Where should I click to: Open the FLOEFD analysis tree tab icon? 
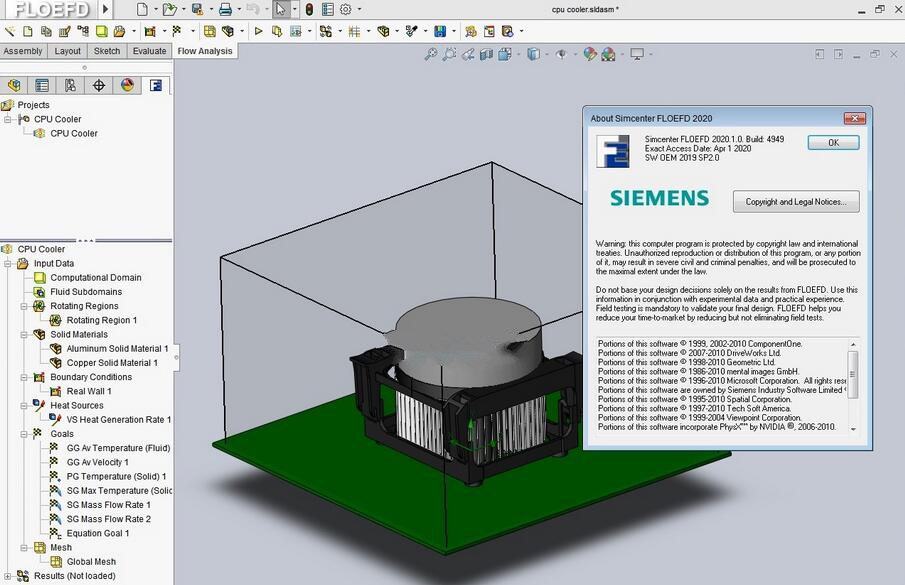pyautogui.click(x=156, y=85)
